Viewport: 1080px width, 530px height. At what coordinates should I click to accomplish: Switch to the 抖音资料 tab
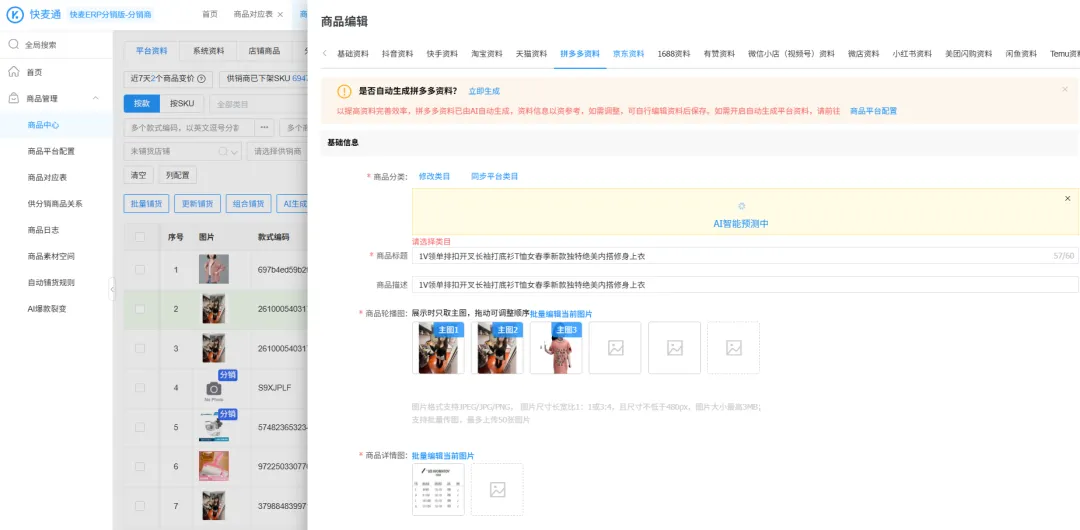coord(397,54)
